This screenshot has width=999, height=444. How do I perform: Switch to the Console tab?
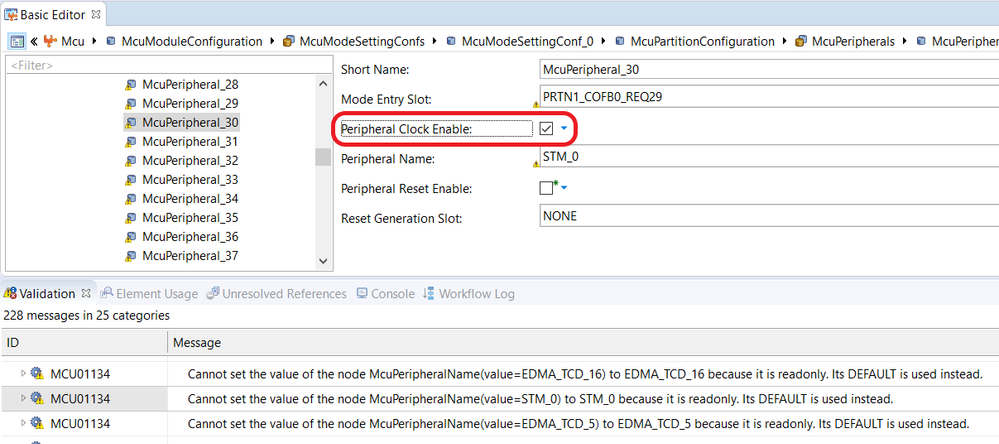(391, 294)
